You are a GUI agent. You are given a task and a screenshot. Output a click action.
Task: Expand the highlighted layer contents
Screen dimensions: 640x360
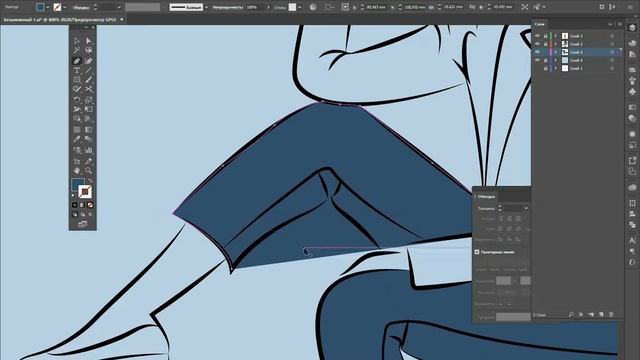(556, 52)
